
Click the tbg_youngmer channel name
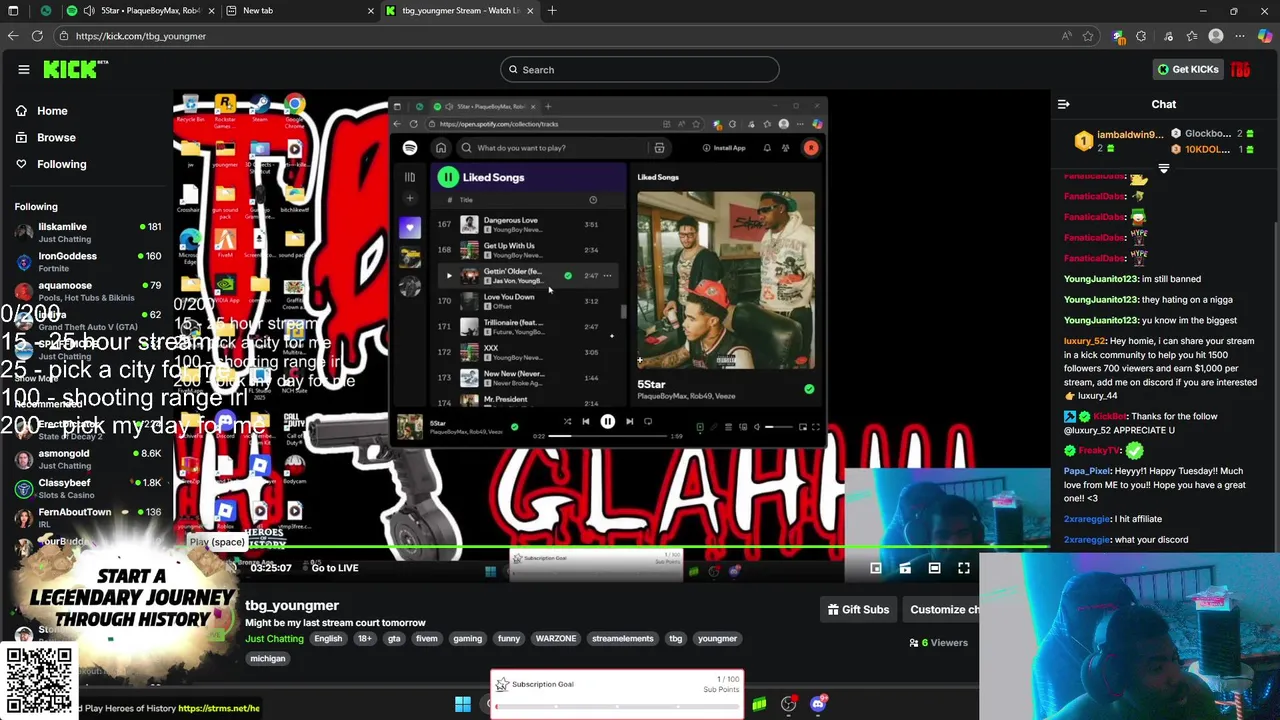pyautogui.click(x=292, y=605)
